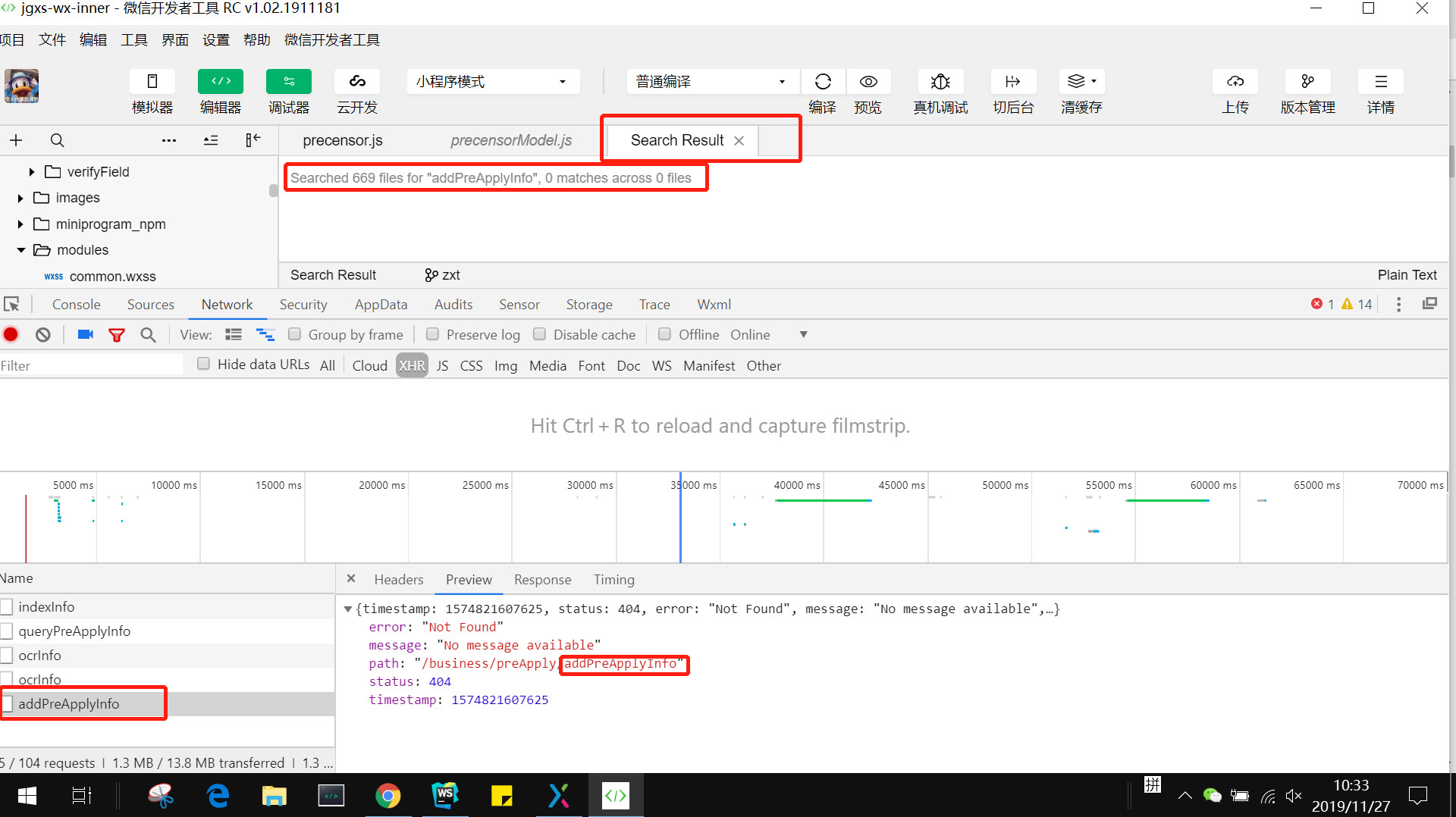Clear the network log icon

tap(43, 335)
